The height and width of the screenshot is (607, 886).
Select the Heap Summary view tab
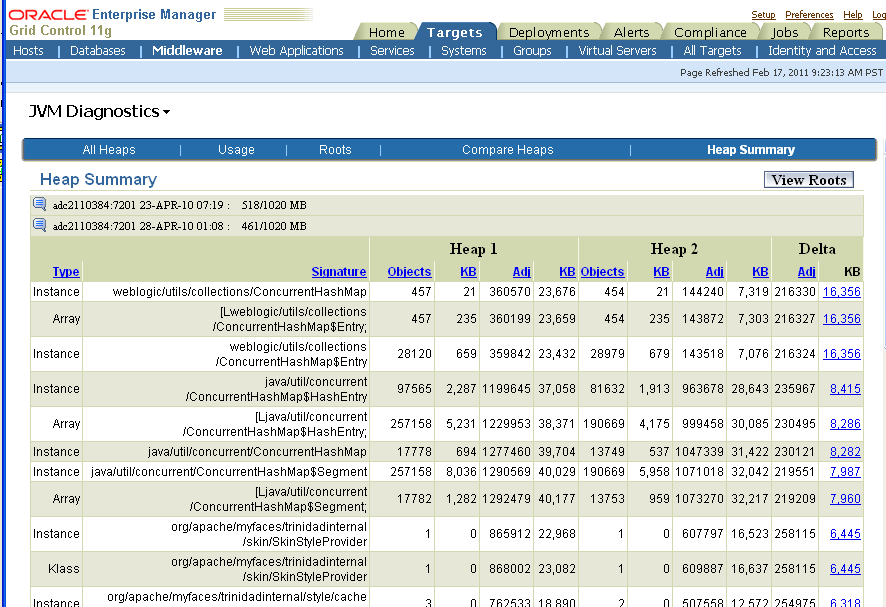751,150
